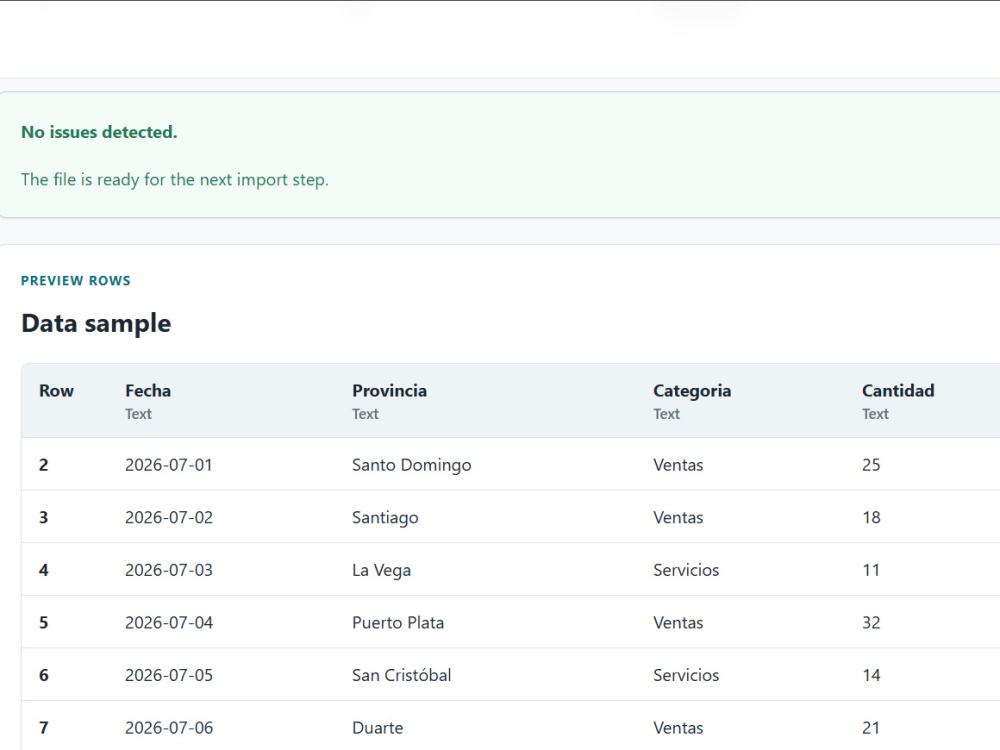Click 'Ventas' in the Duarte row
Viewport: 1000px width, 750px height.
point(678,728)
